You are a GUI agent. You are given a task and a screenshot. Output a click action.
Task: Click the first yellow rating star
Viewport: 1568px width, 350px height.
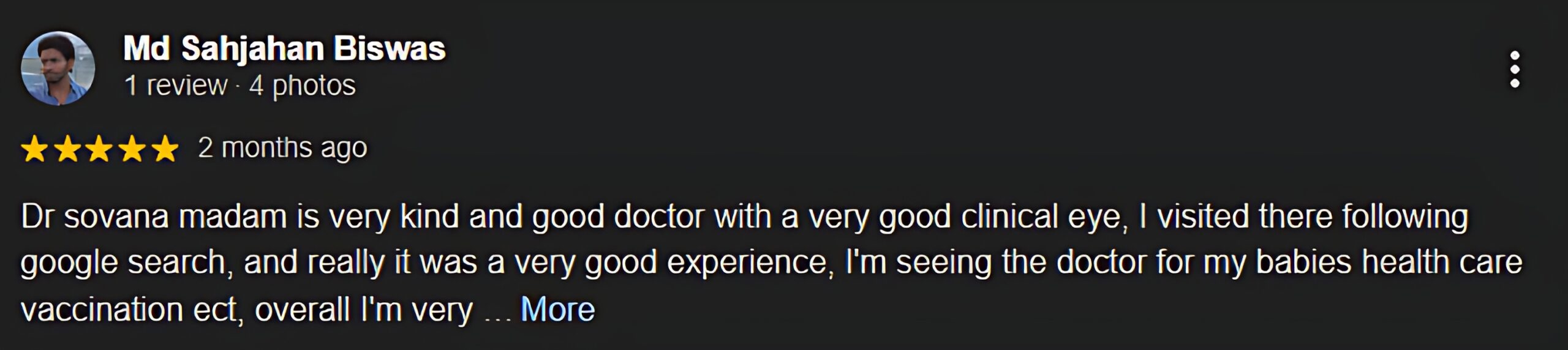pos(34,149)
